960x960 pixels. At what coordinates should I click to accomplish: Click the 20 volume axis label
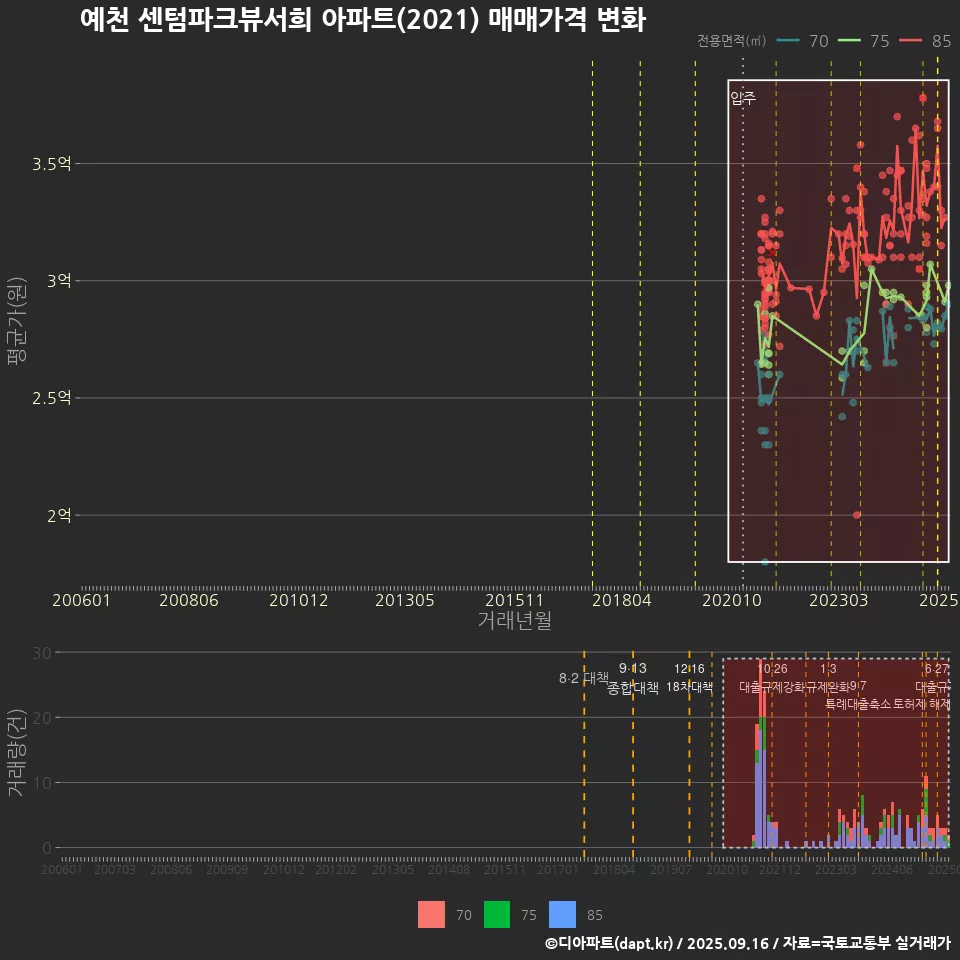tap(42, 718)
